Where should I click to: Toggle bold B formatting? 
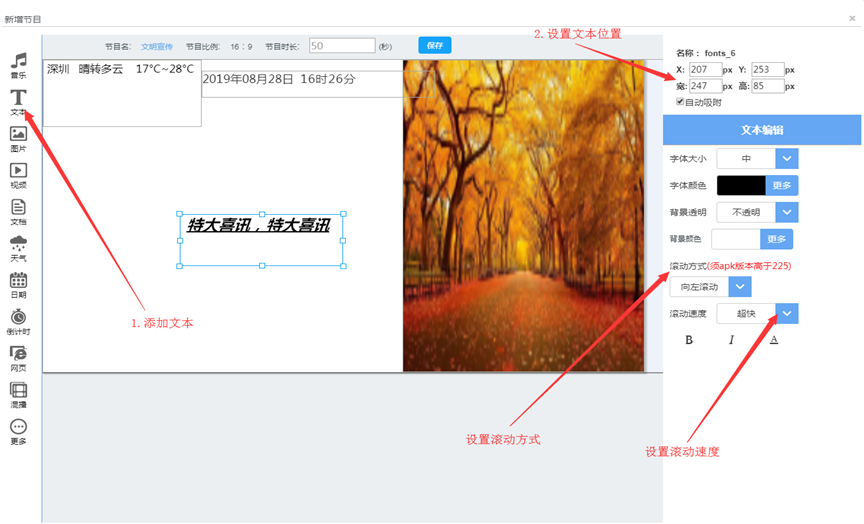click(x=689, y=340)
